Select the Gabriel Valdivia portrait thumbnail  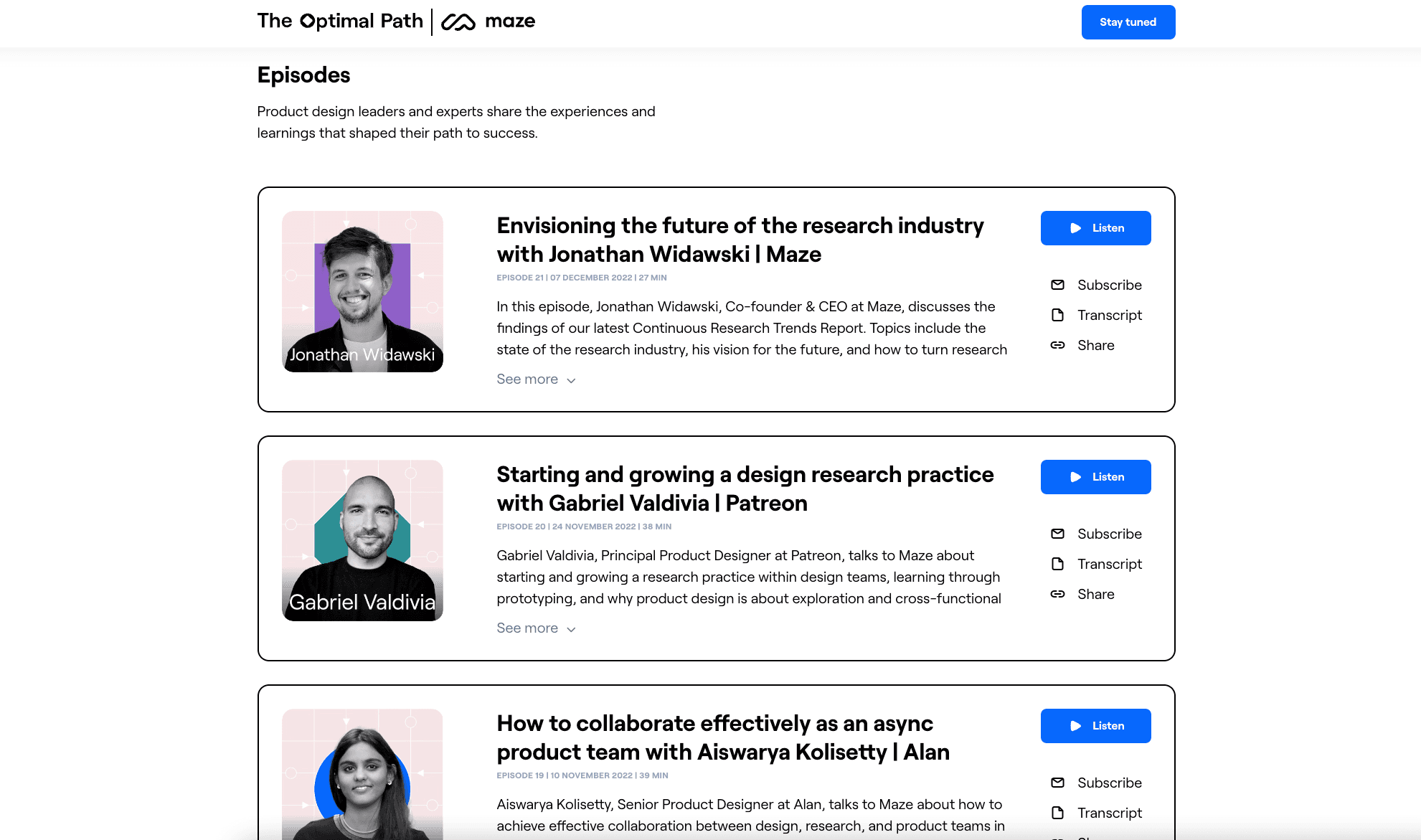(x=362, y=540)
